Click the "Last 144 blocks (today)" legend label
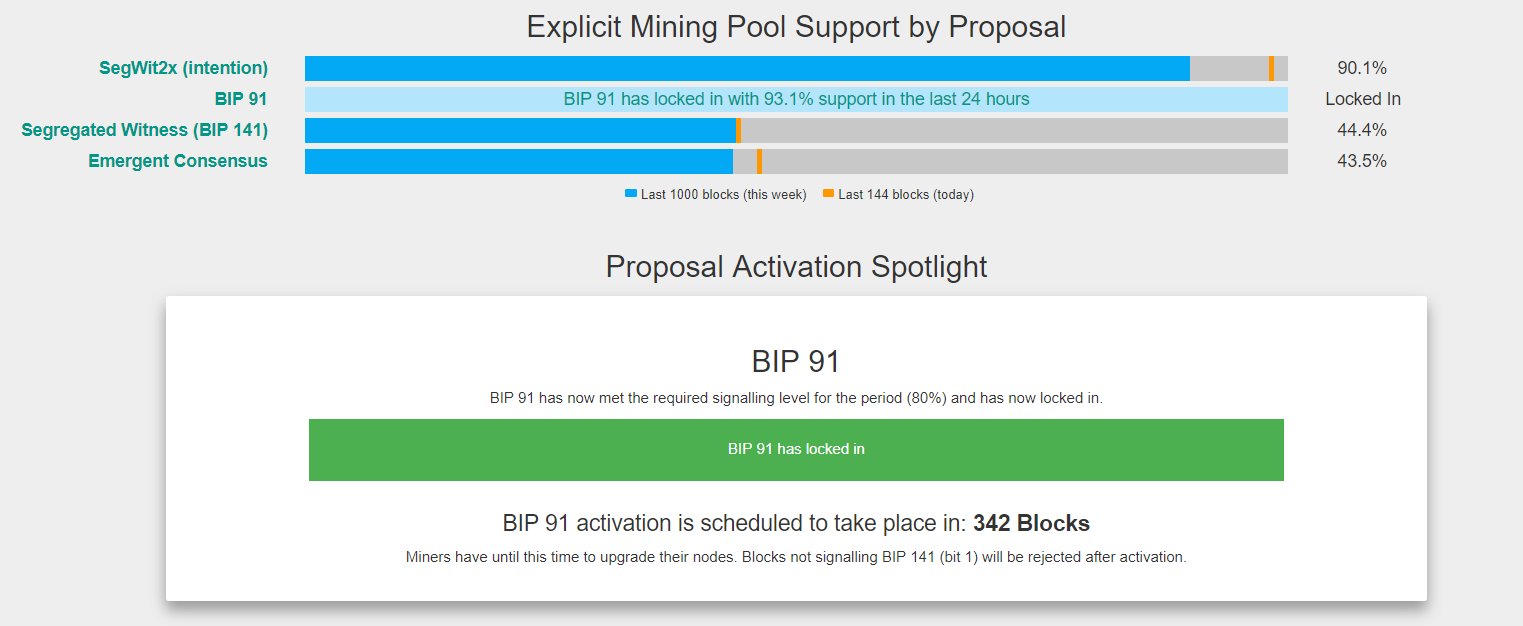1523x626 pixels. tap(905, 194)
